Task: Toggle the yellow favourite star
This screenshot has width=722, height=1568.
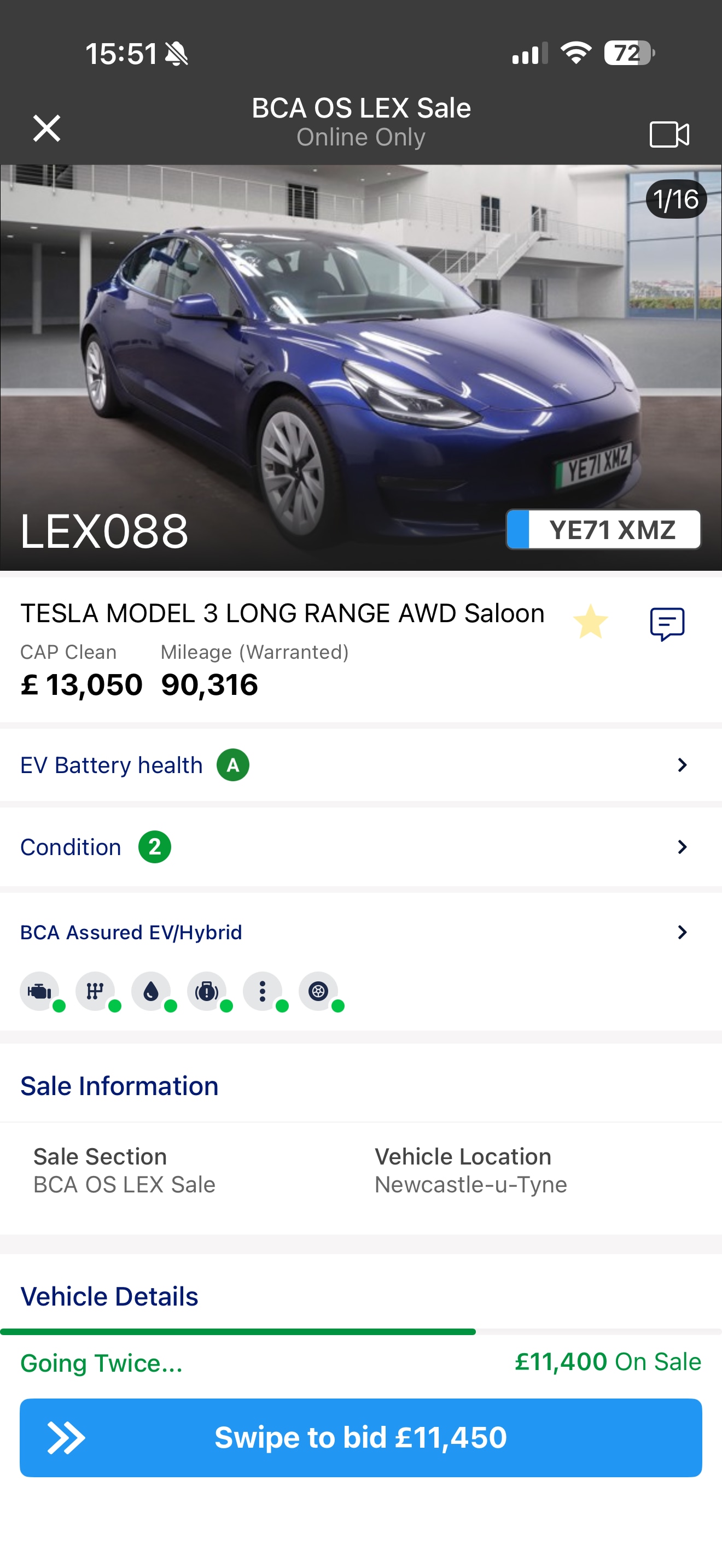Action: click(590, 622)
